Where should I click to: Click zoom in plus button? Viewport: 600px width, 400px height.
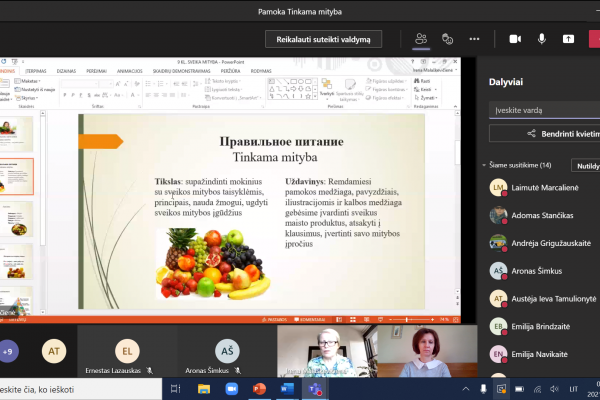click(432, 320)
